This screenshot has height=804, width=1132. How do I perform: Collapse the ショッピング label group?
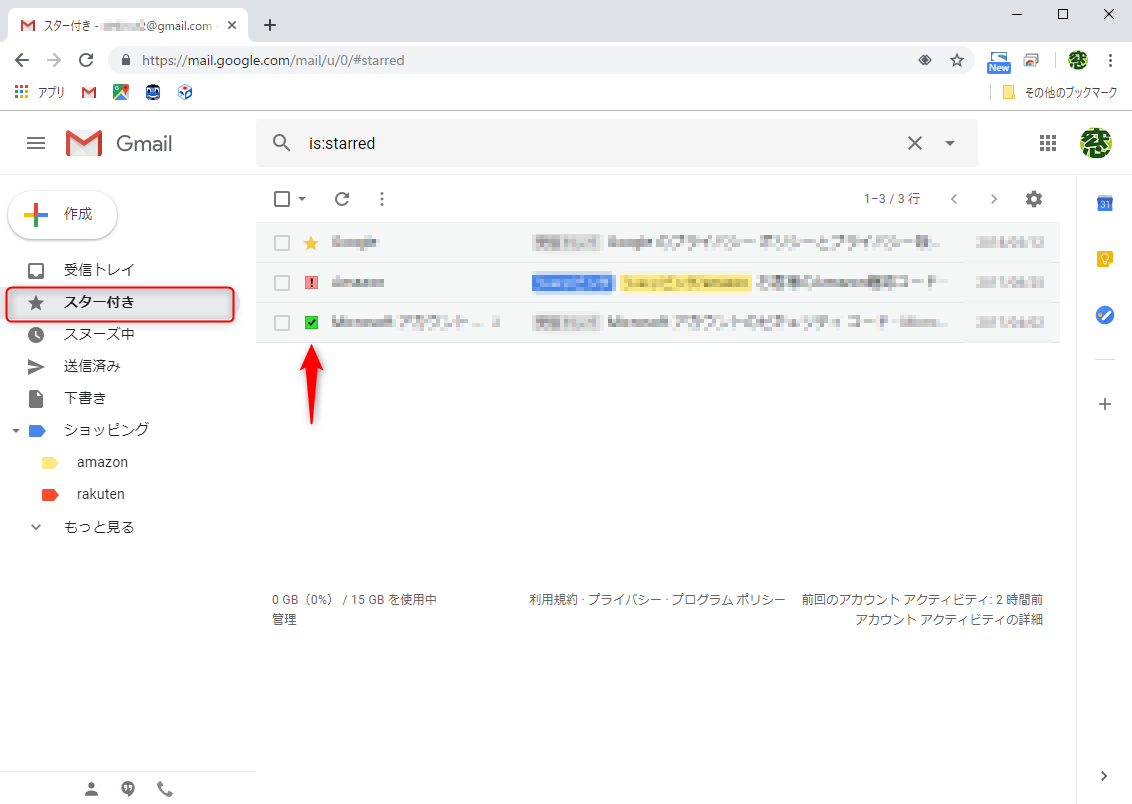14,430
